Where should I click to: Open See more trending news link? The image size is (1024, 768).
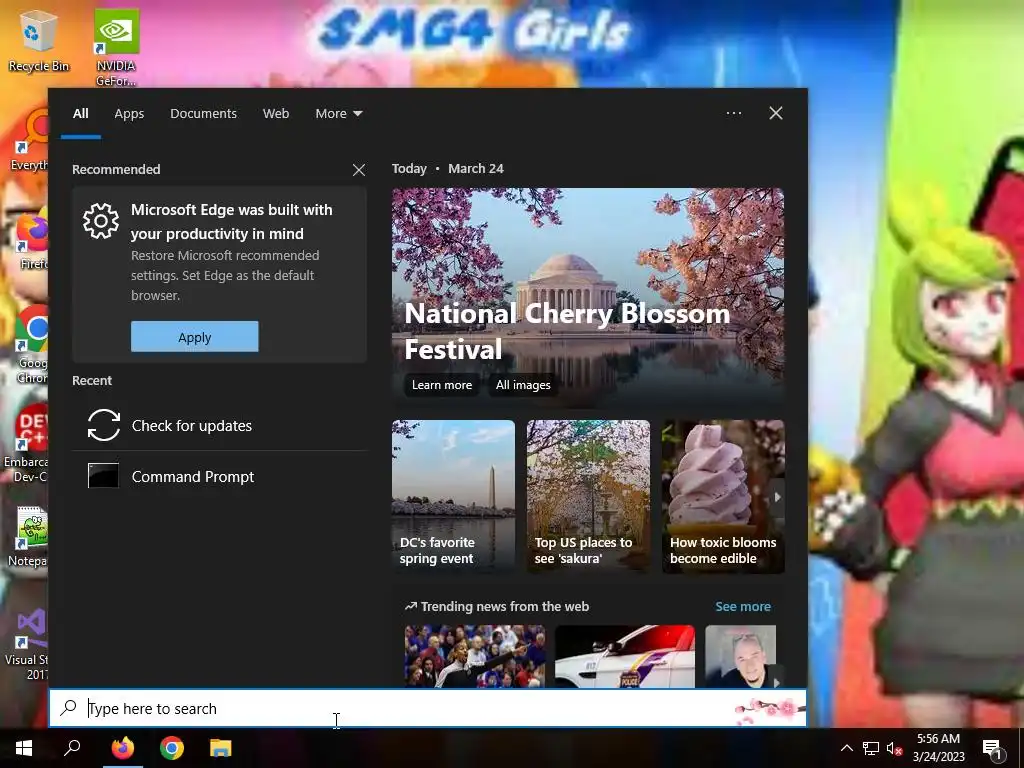[743, 606]
